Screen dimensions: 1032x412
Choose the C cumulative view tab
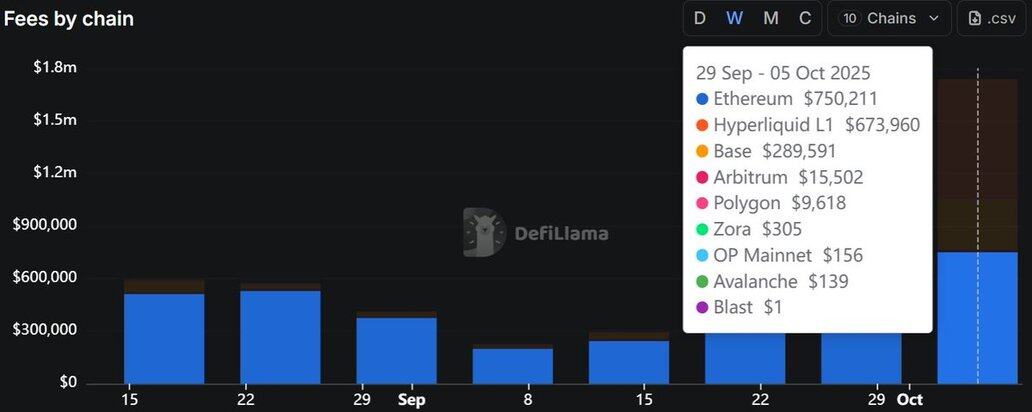805,18
